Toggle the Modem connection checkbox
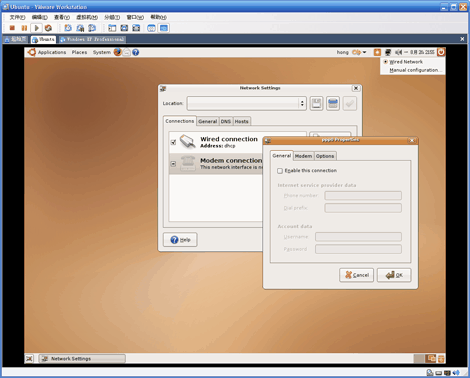470x378 pixels. pos(173,164)
